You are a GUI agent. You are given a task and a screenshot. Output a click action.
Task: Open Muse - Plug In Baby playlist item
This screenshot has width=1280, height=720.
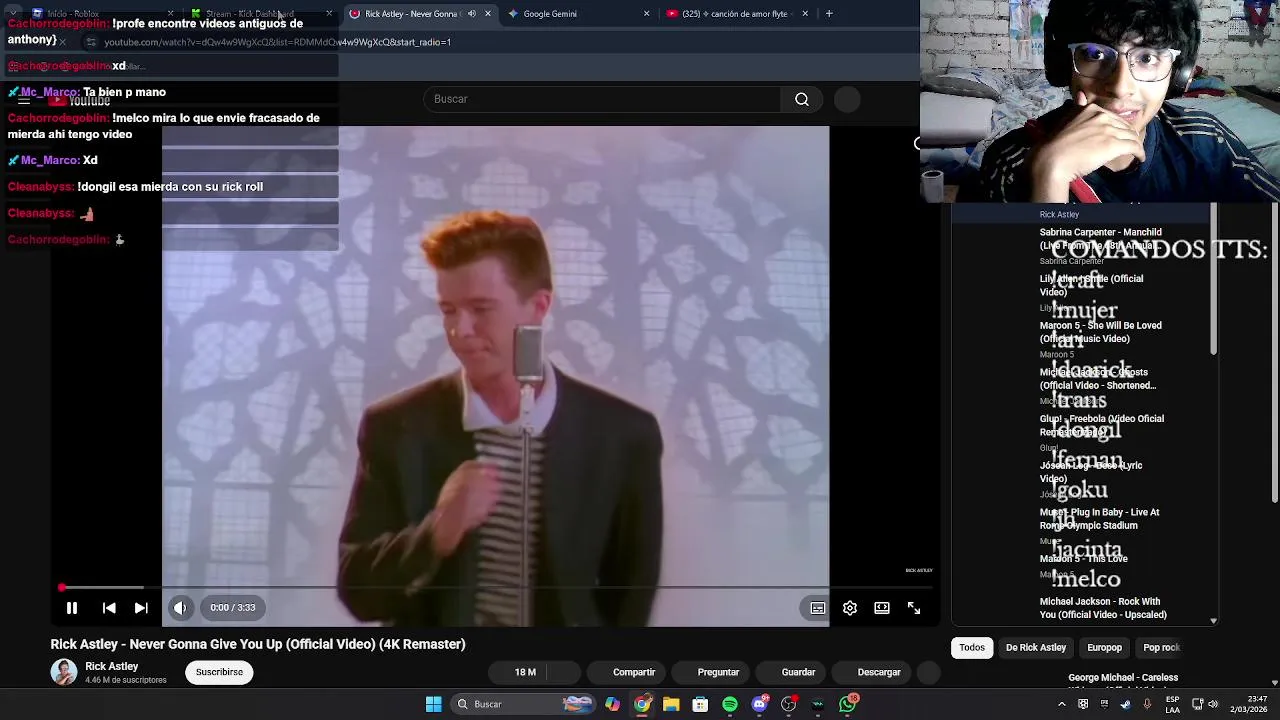point(1099,519)
